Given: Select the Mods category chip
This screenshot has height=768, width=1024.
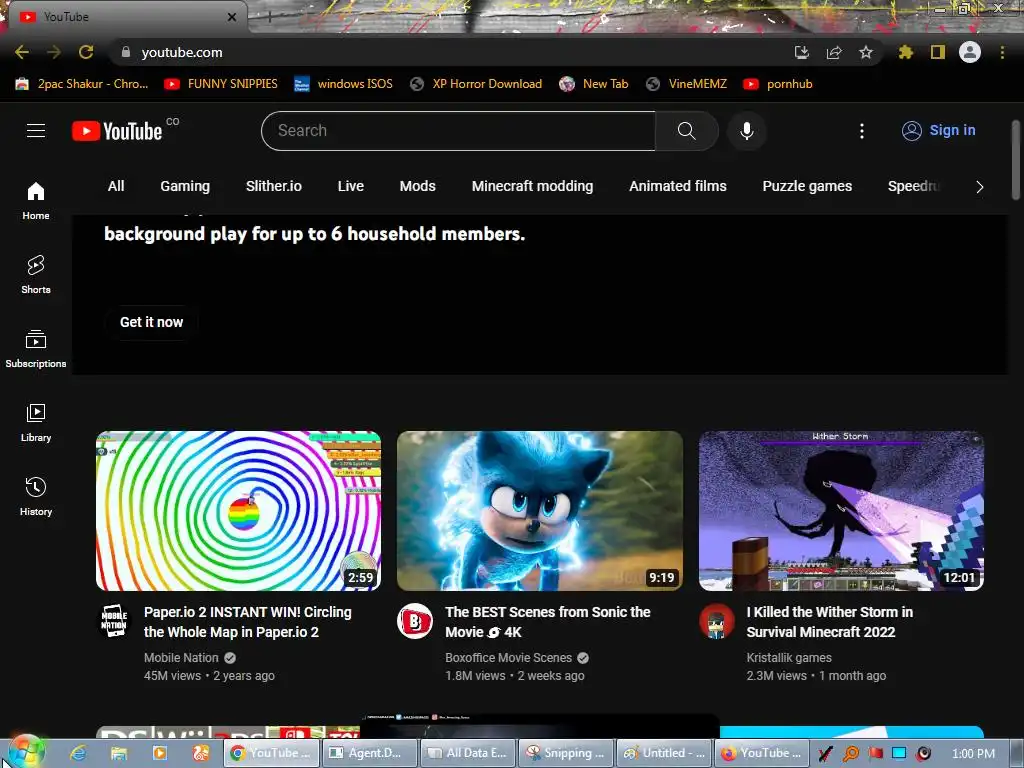Looking at the screenshot, I should [417, 187].
